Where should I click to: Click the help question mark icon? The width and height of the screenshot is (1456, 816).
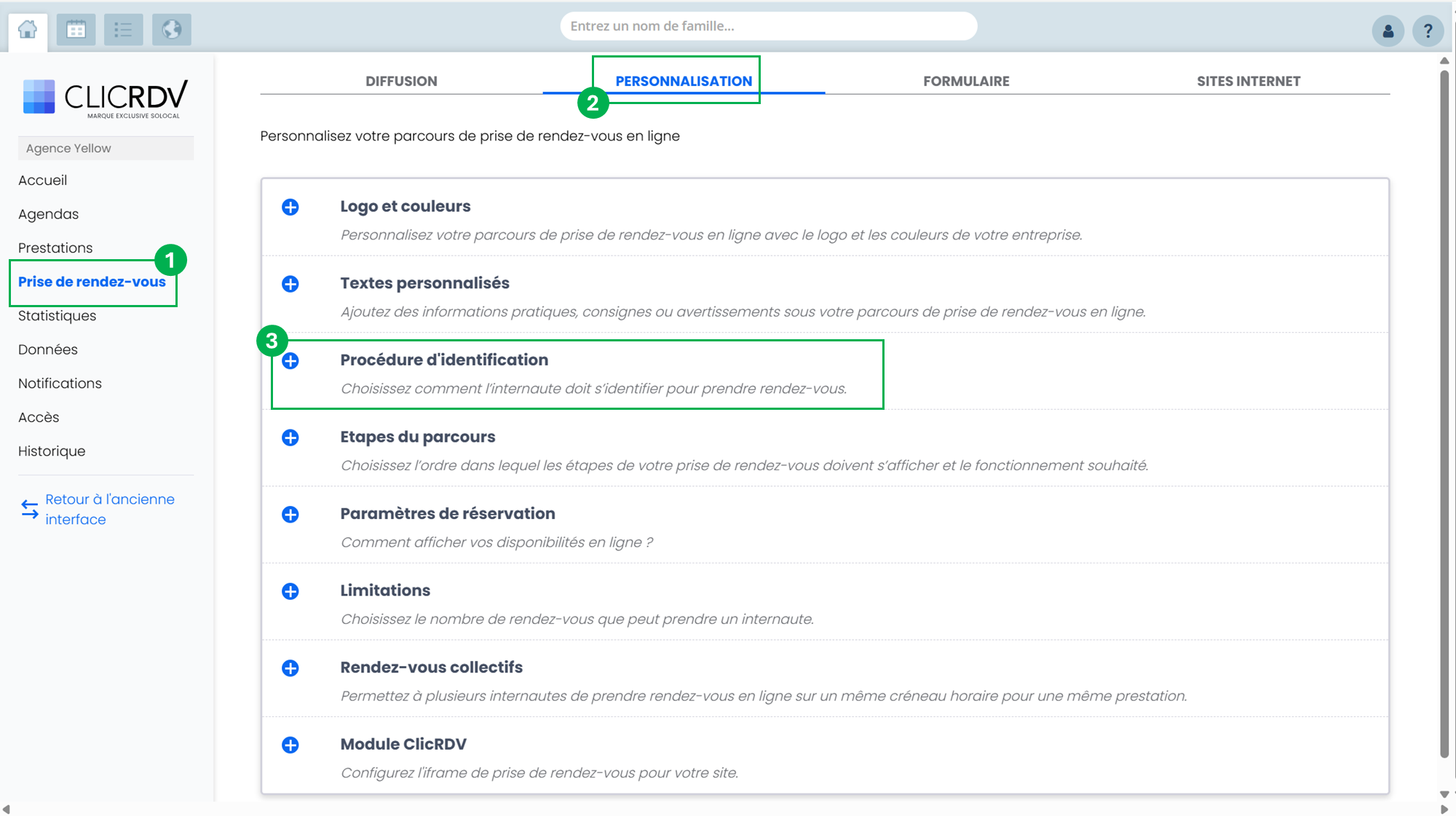click(1428, 31)
